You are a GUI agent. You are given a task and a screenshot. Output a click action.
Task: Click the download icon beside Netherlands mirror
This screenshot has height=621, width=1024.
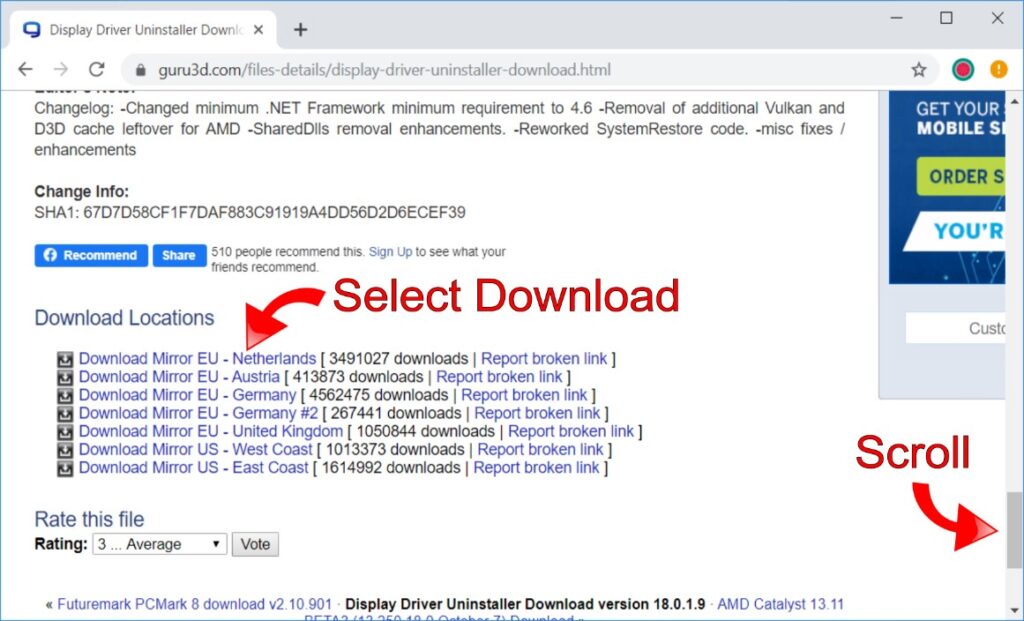pos(66,359)
